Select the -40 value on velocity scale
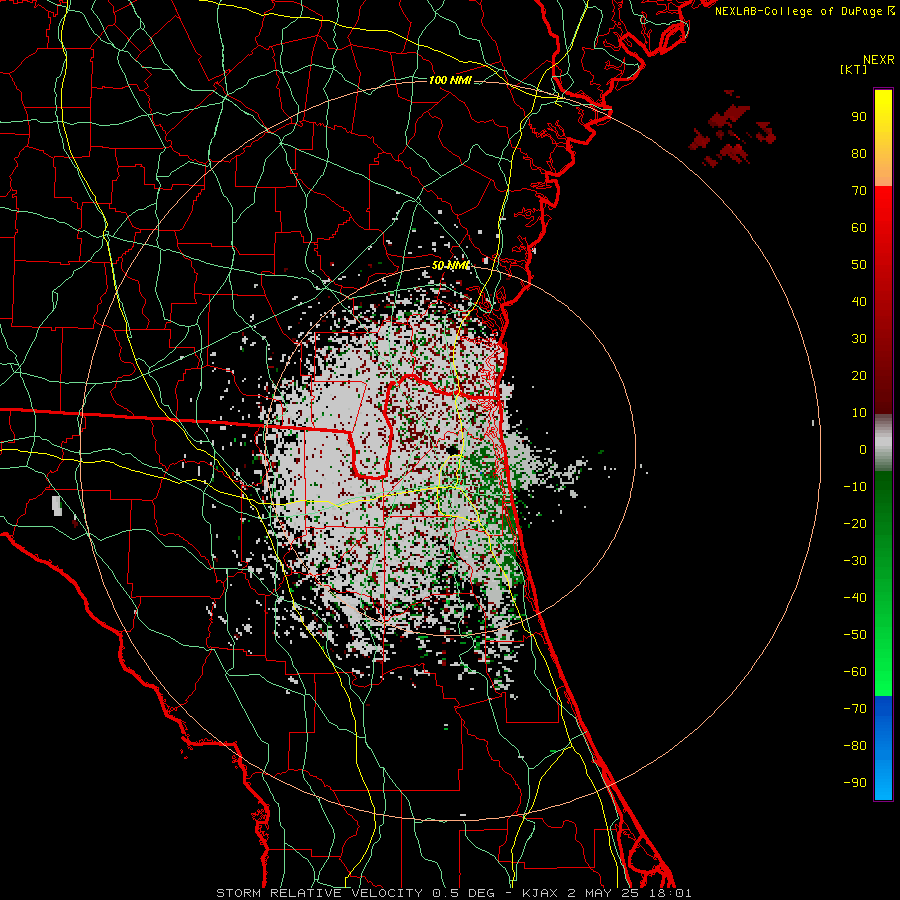This screenshot has width=900, height=900. (855, 598)
